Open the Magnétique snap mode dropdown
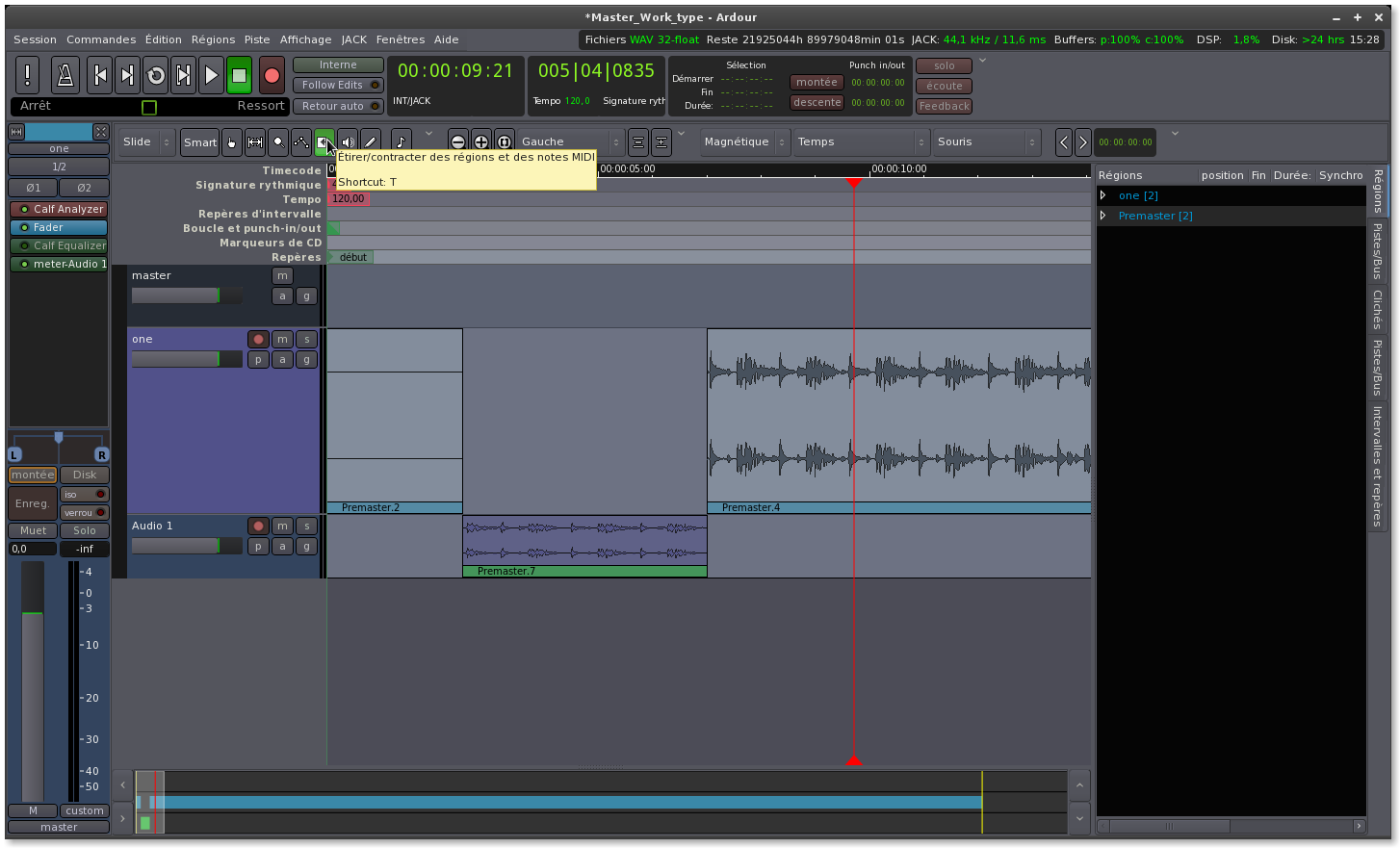This screenshot has height=848, width=1400. click(745, 142)
